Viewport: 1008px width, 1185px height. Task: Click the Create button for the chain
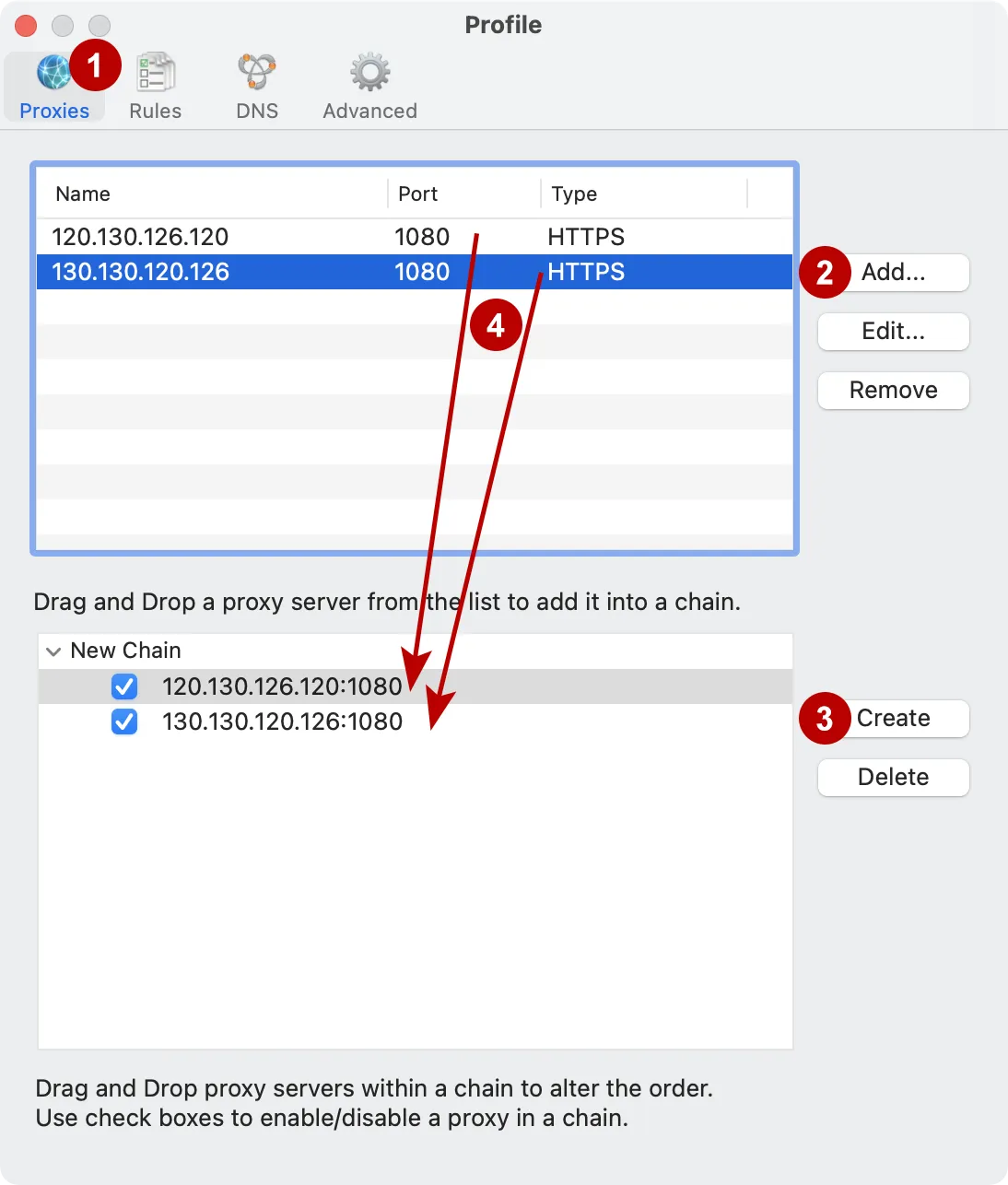tap(893, 718)
